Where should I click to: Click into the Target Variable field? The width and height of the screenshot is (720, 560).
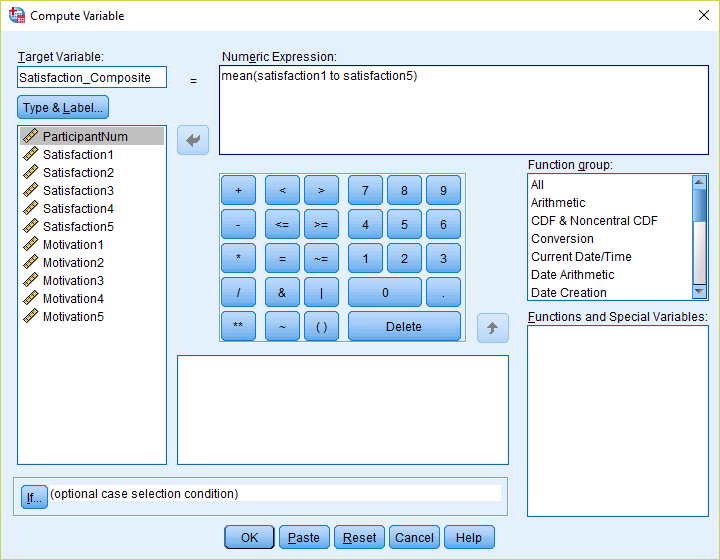click(92, 78)
